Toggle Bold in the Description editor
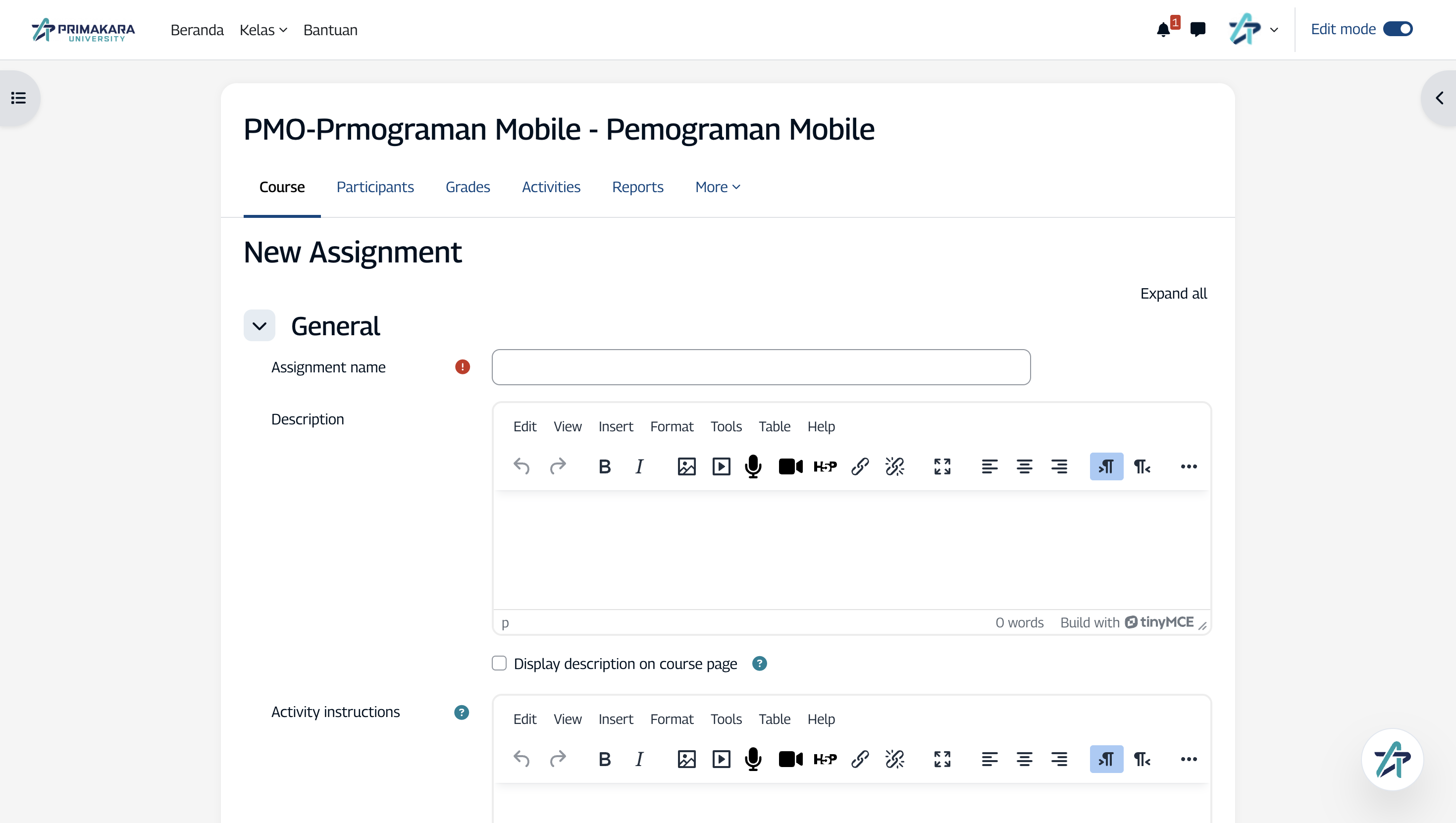 [604, 466]
